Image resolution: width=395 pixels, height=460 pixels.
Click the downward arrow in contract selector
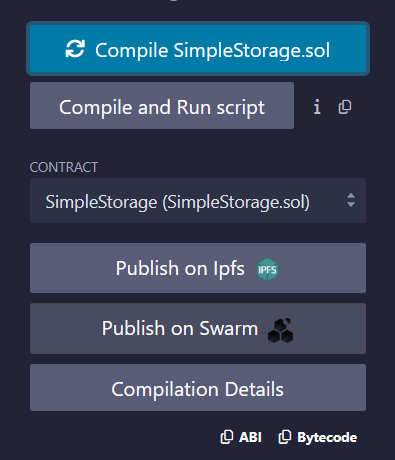(351, 204)
